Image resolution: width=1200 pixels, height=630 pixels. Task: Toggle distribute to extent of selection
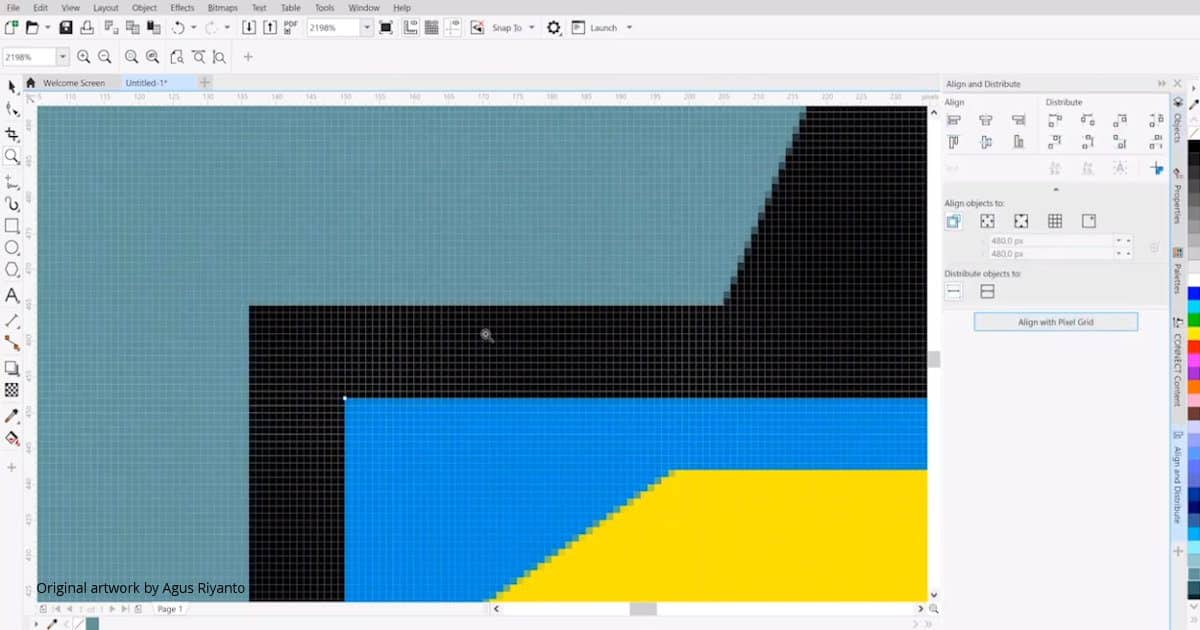coord(954,291)
